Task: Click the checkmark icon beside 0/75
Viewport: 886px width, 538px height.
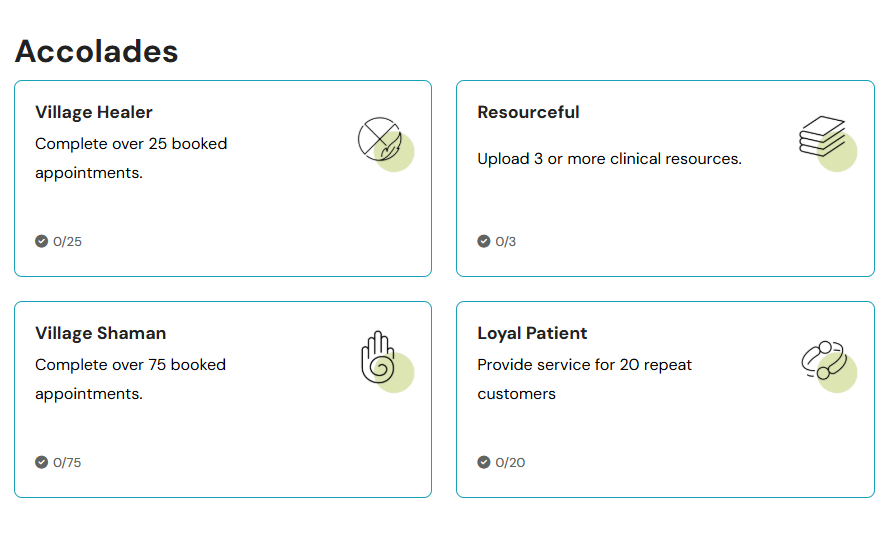Action: [41, 462]
